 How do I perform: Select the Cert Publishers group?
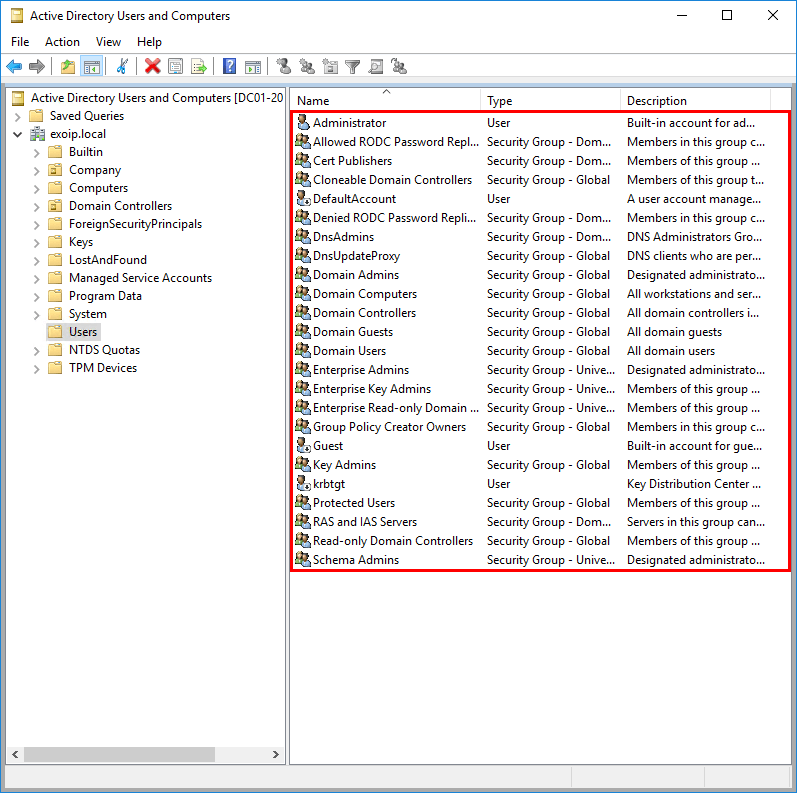pos(352,161)
